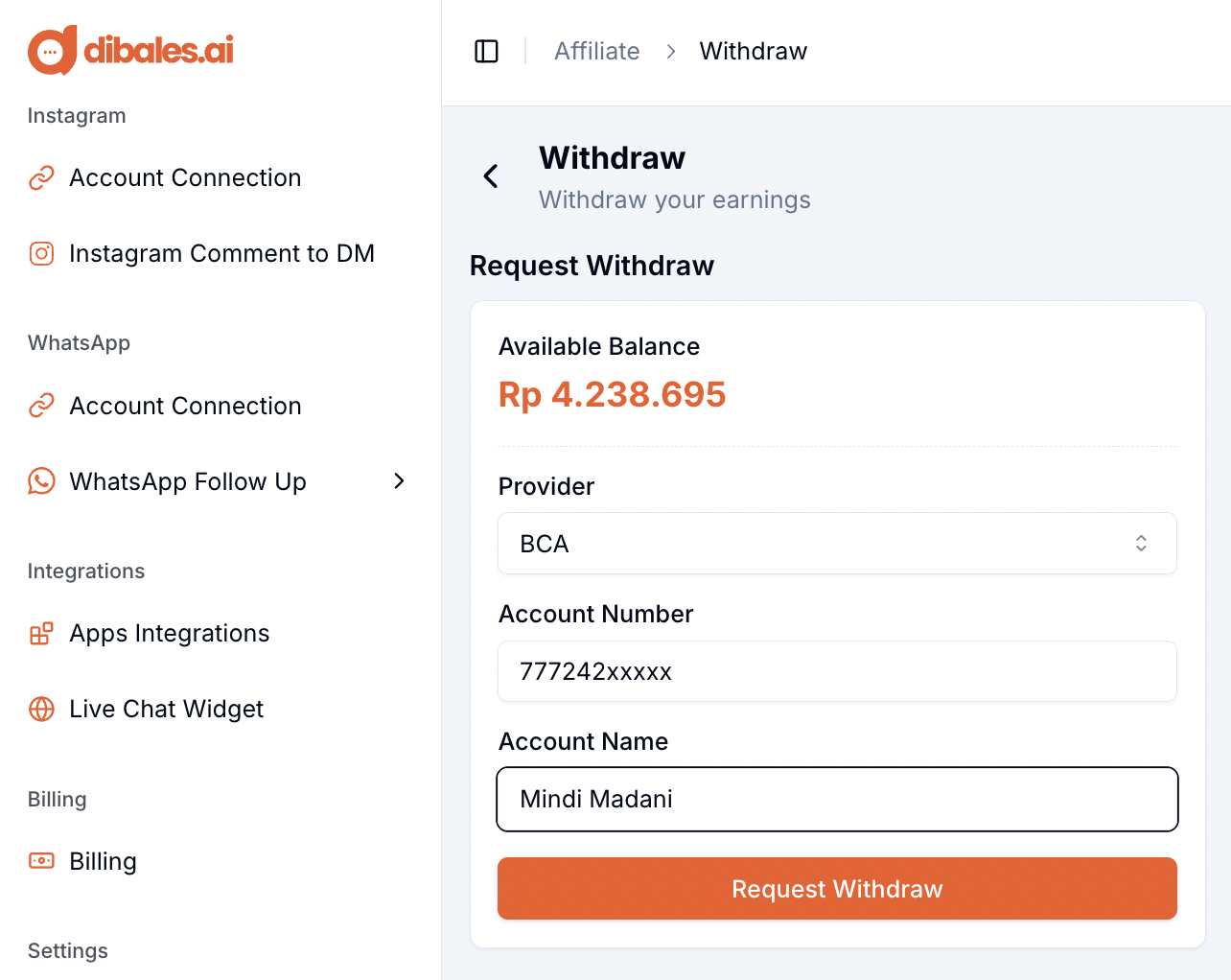Click the Instagram Comment to DM icon

tap(41, 253)
